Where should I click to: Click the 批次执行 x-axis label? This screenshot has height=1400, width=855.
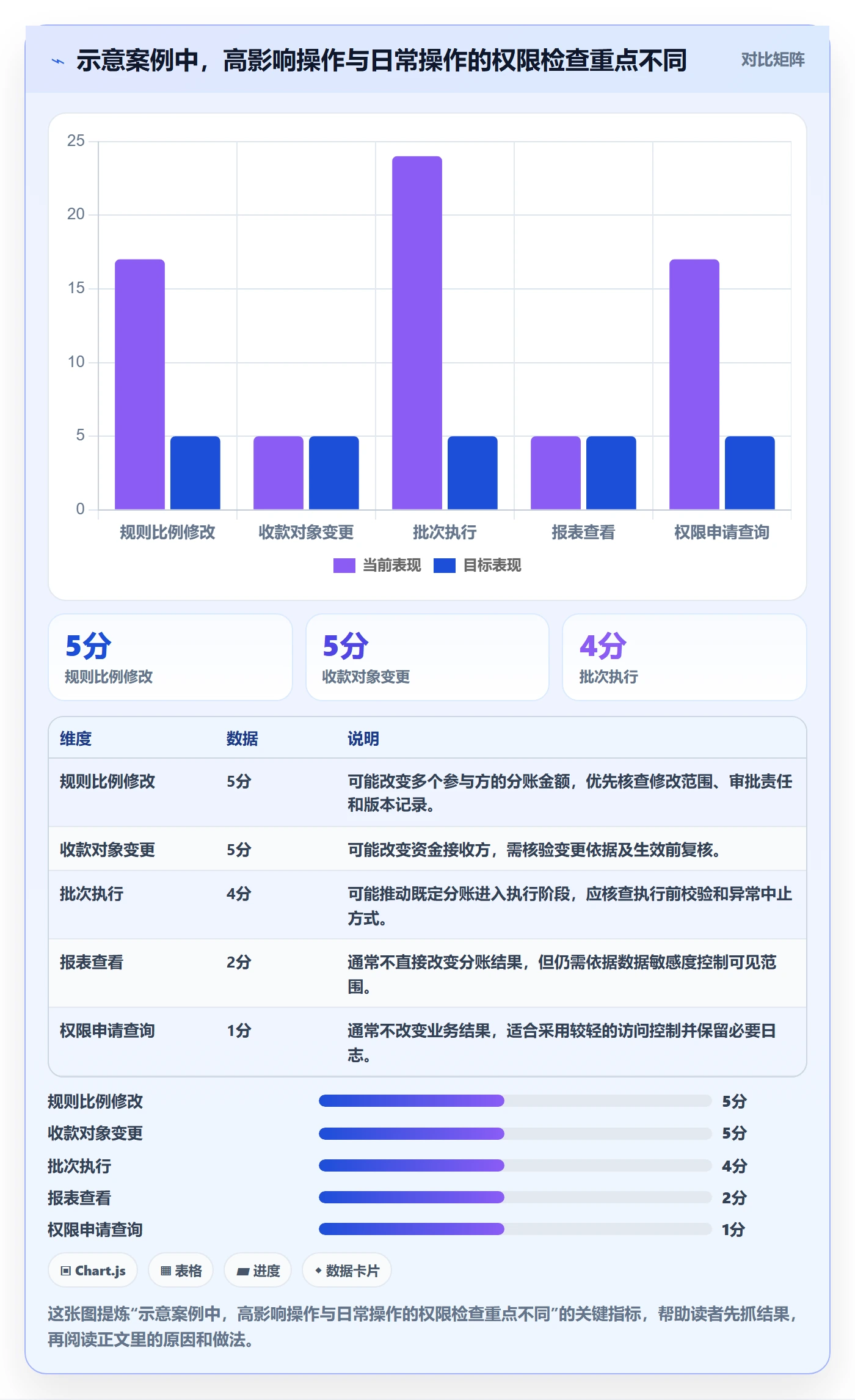pyautogui.click(x=445, y=532)
